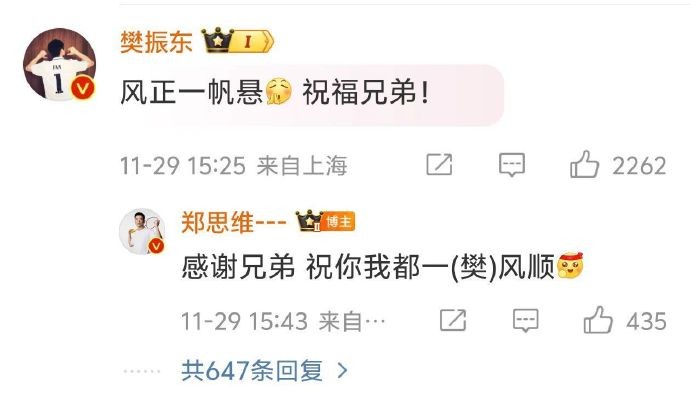Click crown membership badge next to 樊振东
This screenshot has height=410, width=690.
pos(237,41)
